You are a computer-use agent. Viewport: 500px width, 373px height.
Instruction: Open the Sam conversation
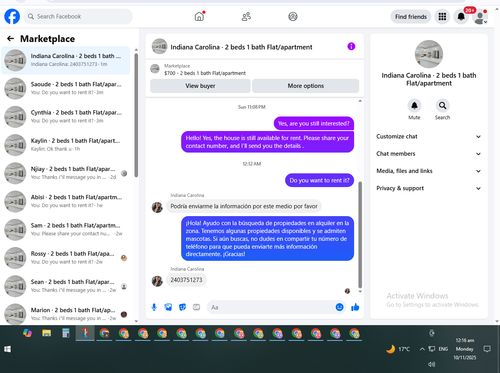pyautogui.click(x=66, y=229)
